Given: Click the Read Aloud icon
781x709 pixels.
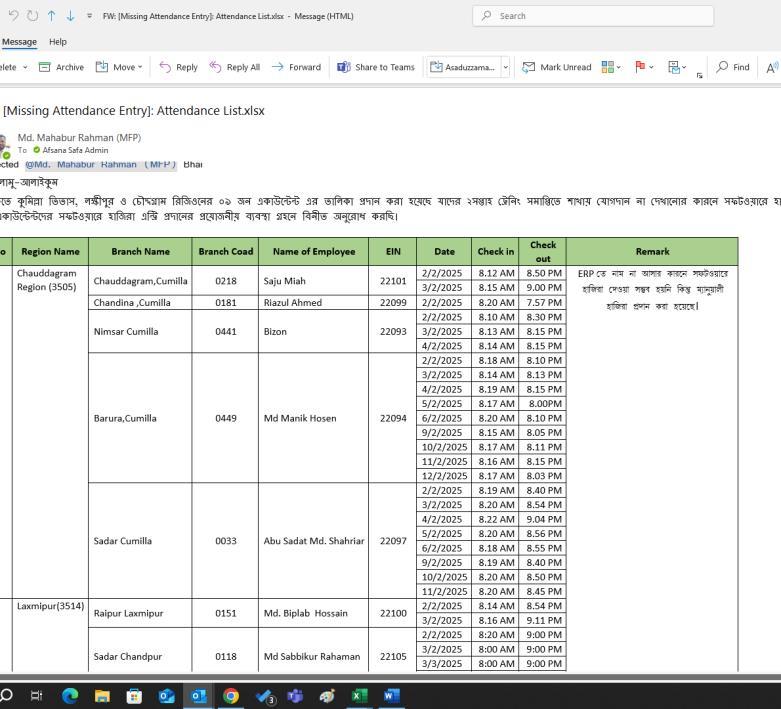Looking at the screenshot, I should point(772,67).
